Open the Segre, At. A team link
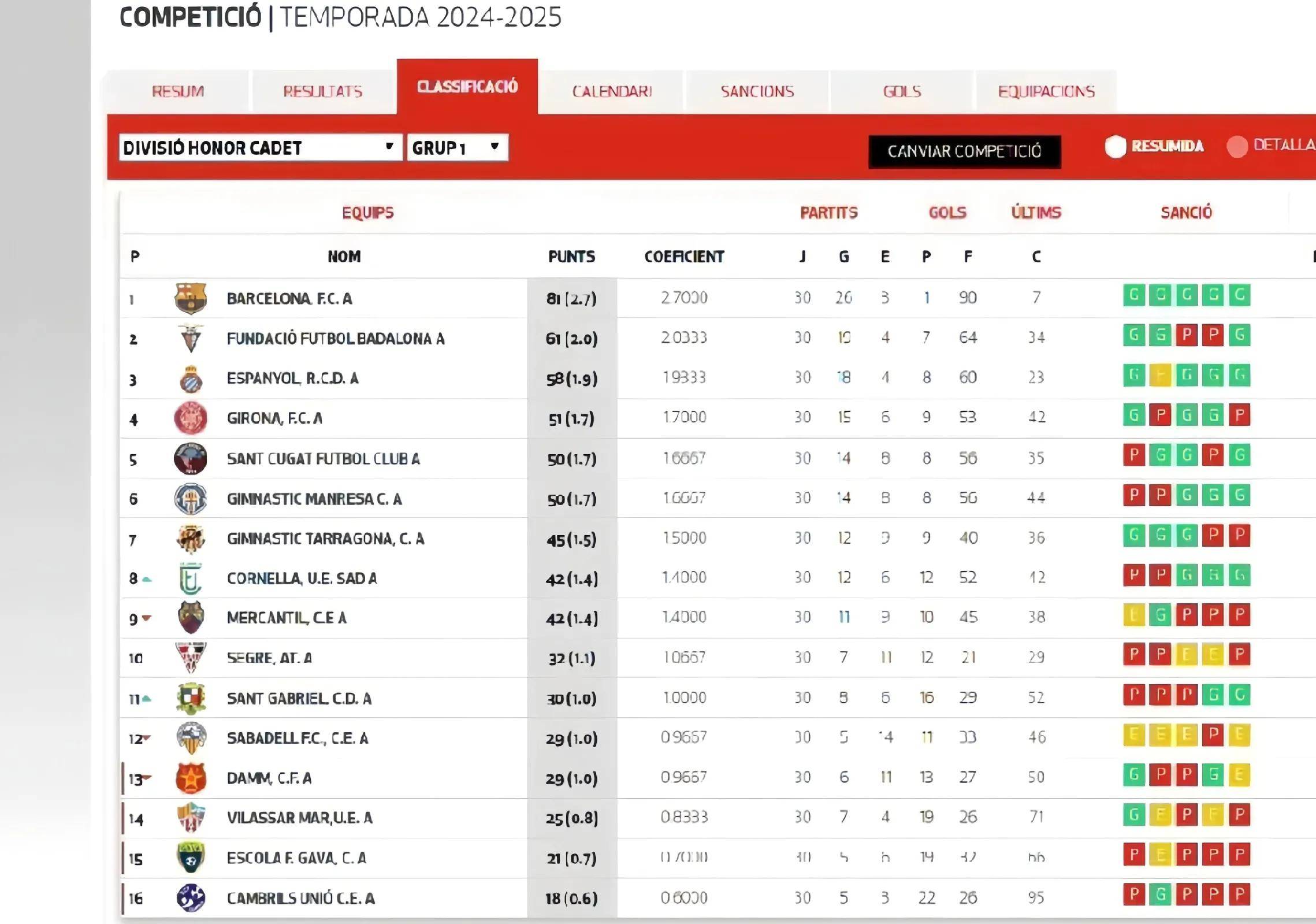Viewport: 1316px width, 924px height. tap(269, 658)
